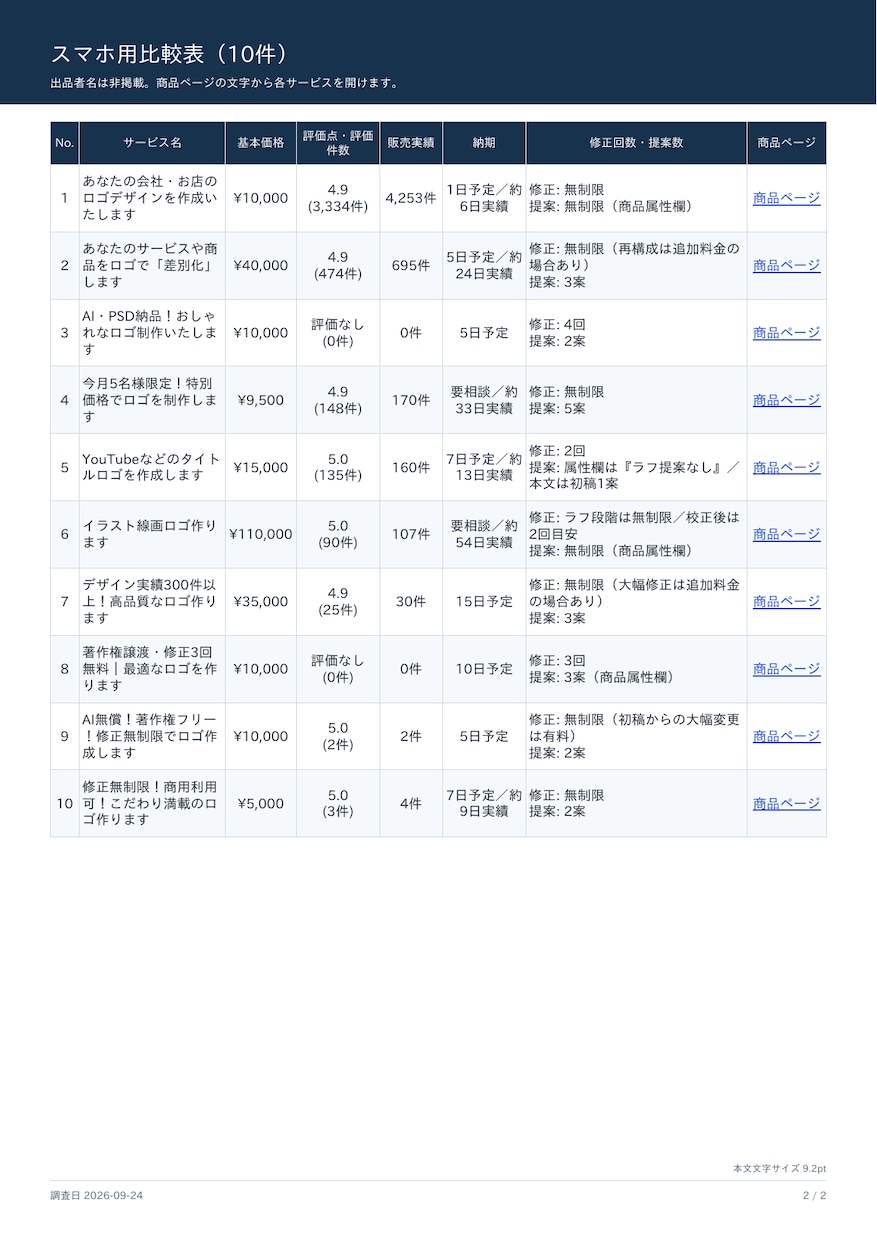Click the ¥9,500 price cell
Viewport: 877px width, 1240px height.
point(261,400)
